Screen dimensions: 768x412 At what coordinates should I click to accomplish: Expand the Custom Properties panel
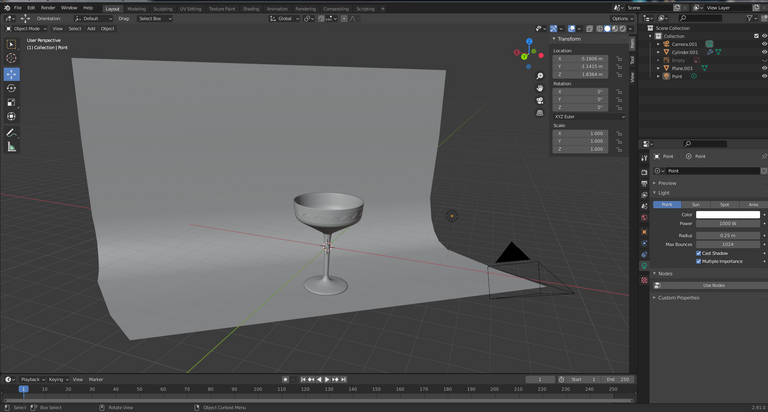(x=678, y=297)
